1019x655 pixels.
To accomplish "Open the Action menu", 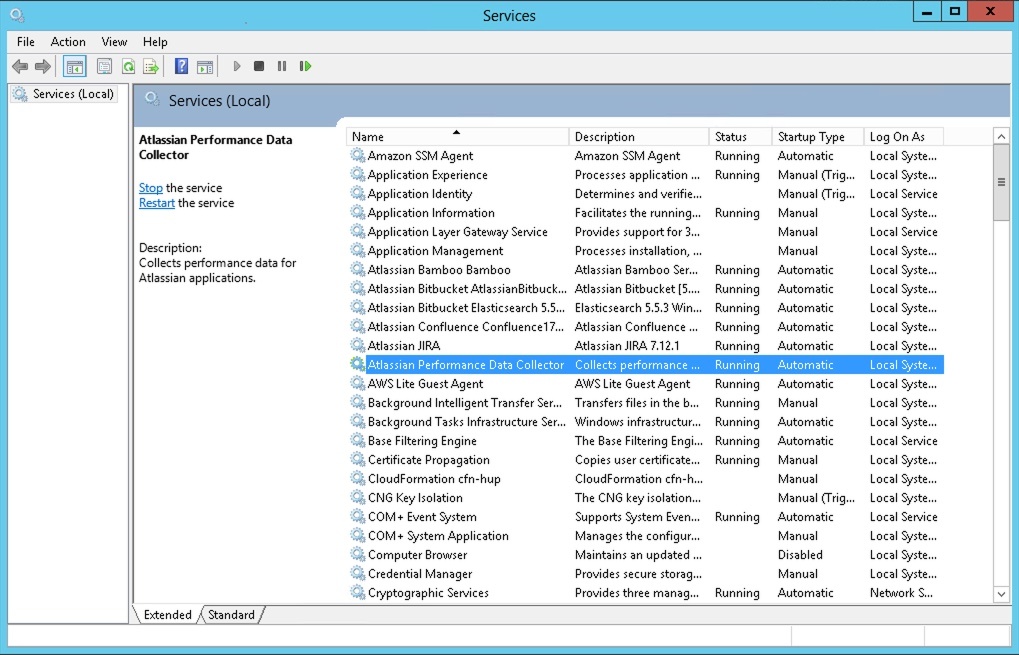I will [68, 42].
